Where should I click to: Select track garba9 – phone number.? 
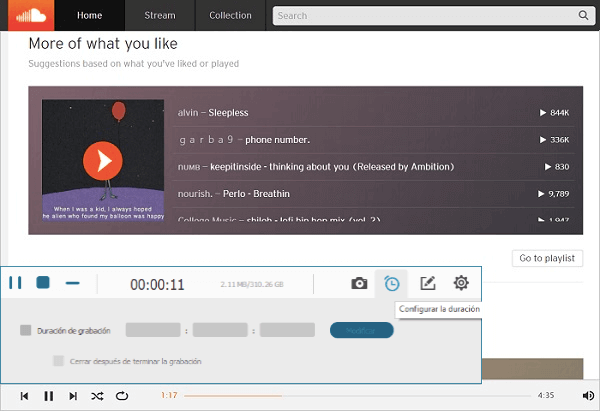click(x=244, y=140)
